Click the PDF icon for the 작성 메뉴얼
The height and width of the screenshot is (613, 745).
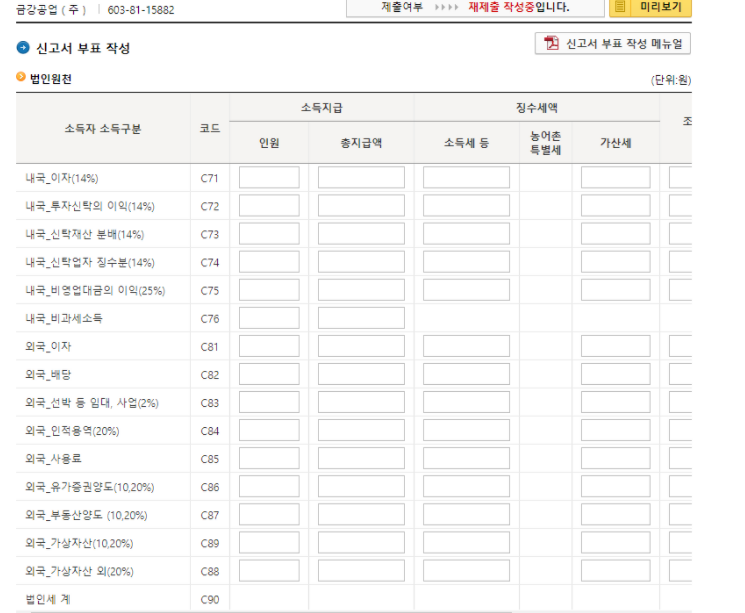551,43
